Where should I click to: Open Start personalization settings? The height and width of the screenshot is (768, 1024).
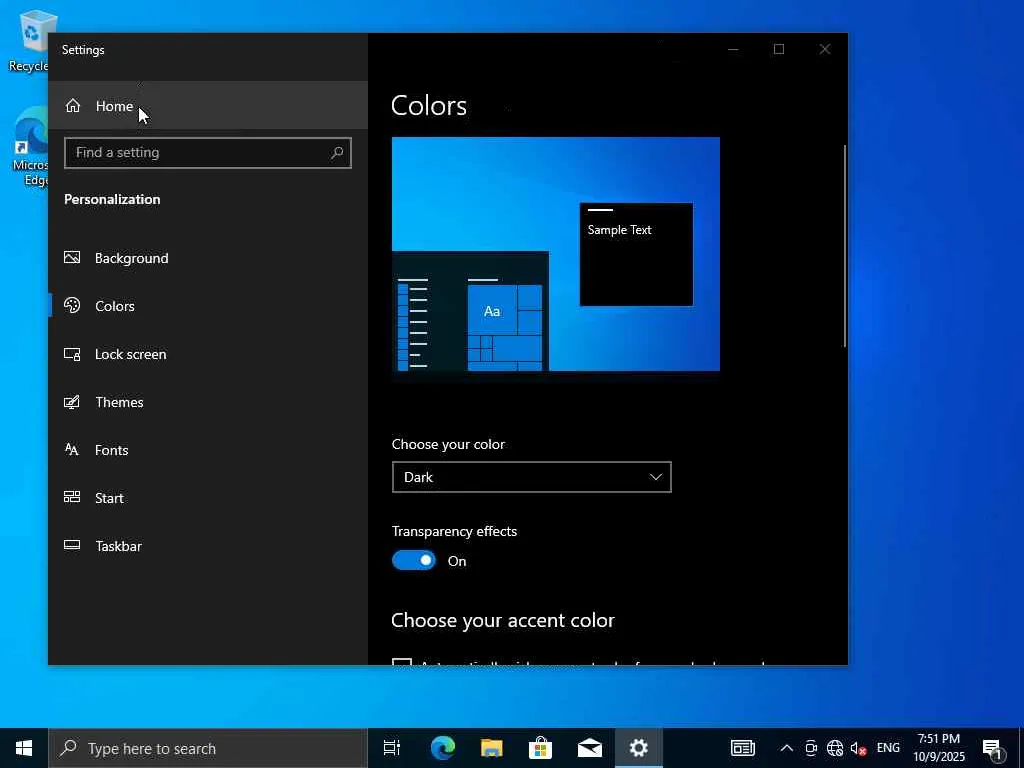(x=208, y=498)
